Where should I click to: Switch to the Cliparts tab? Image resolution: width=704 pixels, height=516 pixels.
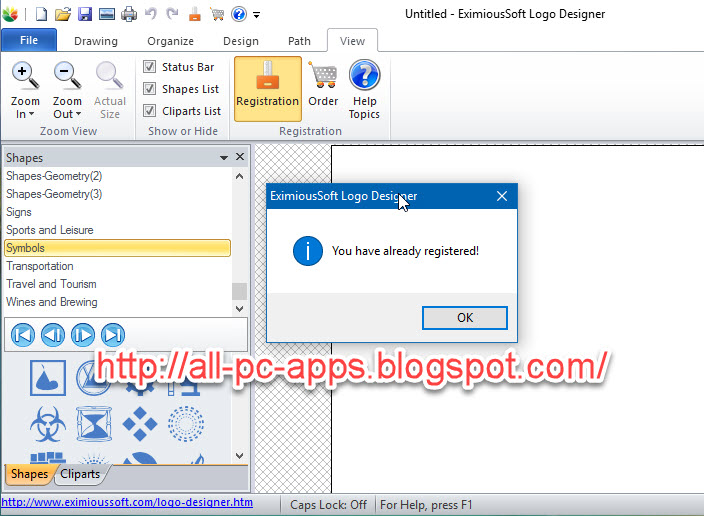[x=80, y=474]
